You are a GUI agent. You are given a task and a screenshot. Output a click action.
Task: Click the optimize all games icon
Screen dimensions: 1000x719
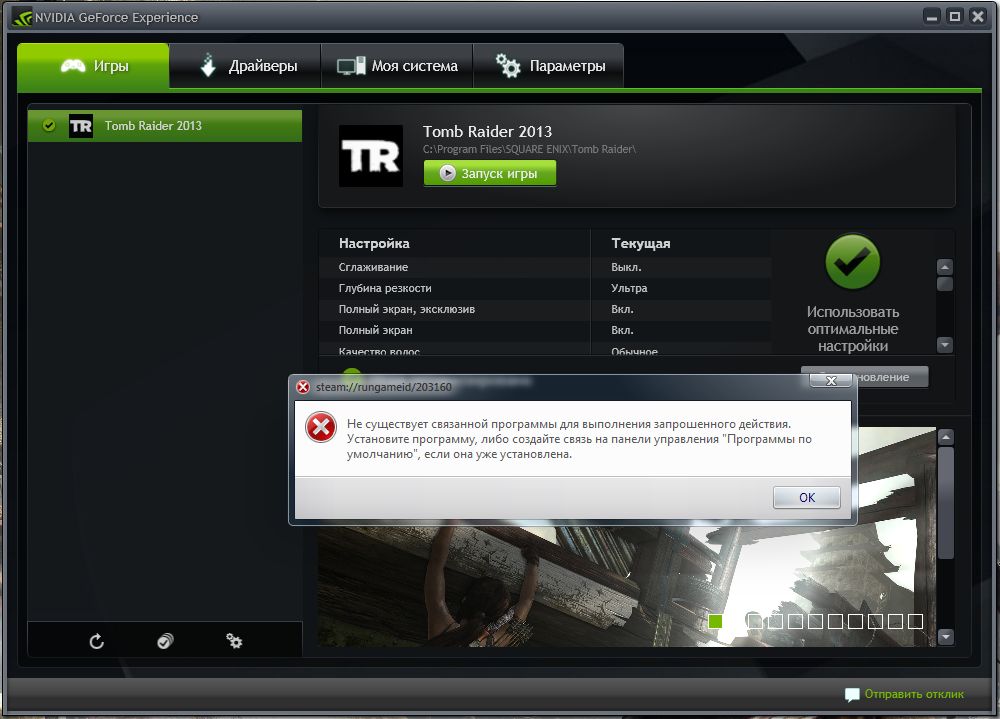click(165, 641)
